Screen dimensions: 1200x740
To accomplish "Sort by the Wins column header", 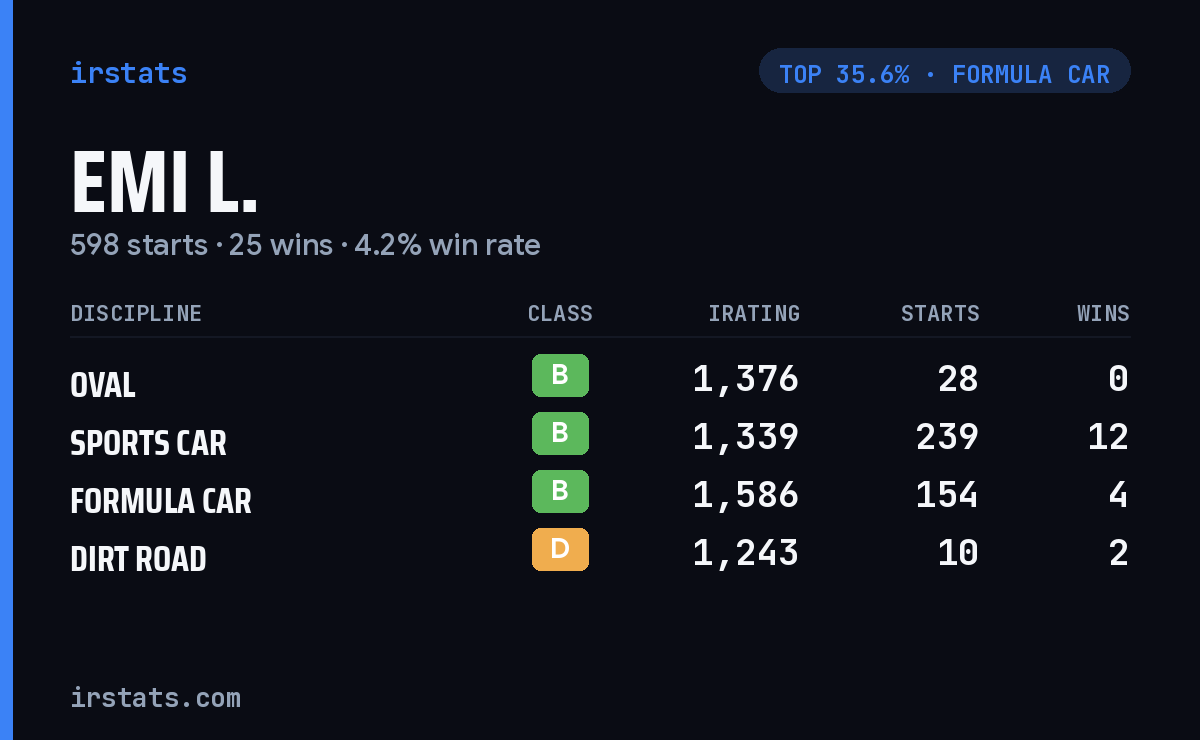I will [x=1103, y=314].
